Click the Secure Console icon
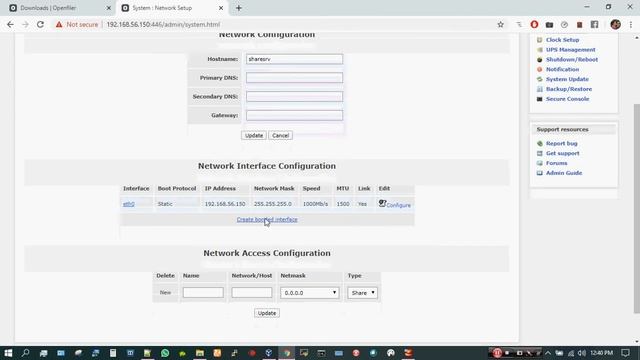640x360 pixels. point(540,99)
